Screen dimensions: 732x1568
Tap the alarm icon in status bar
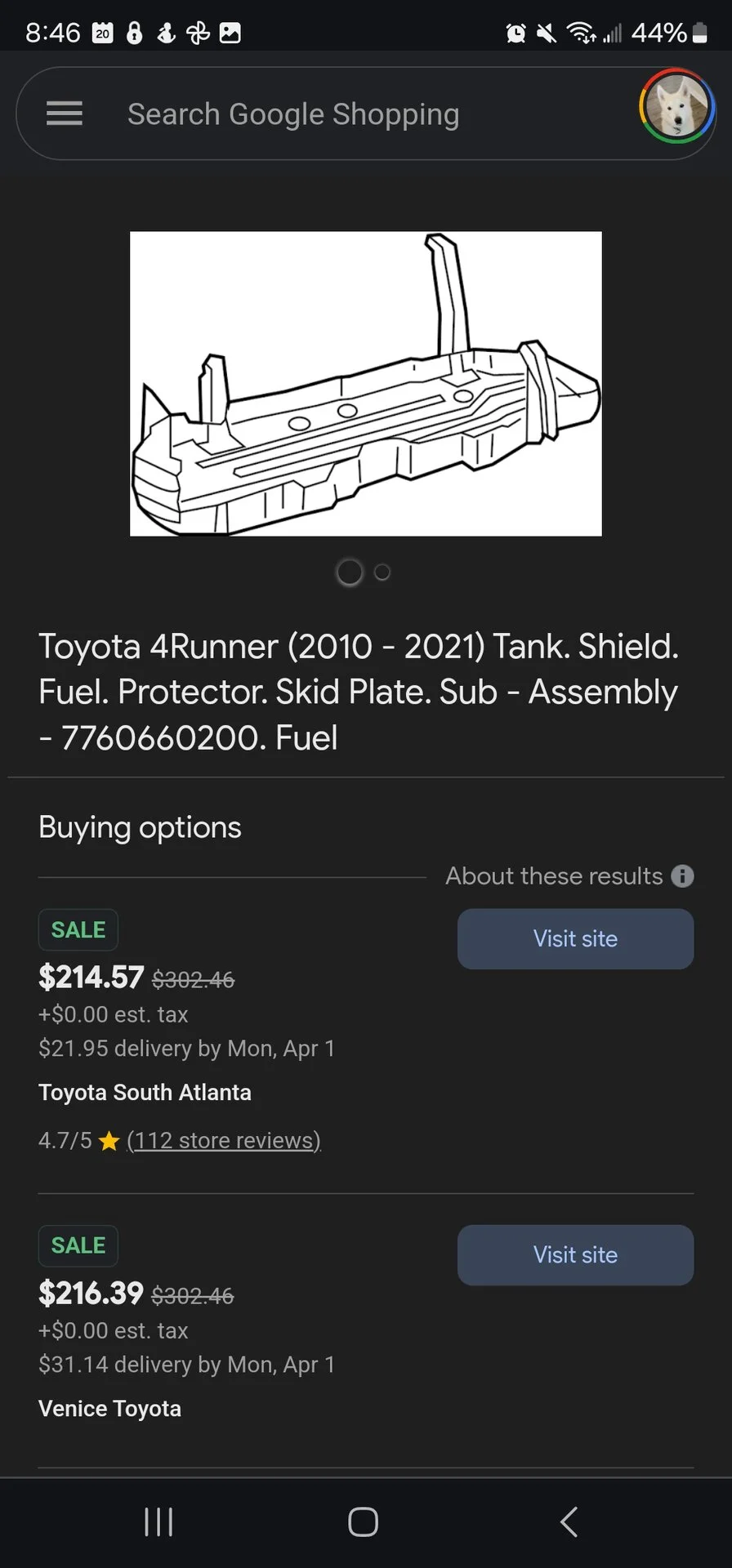(516, 33)
